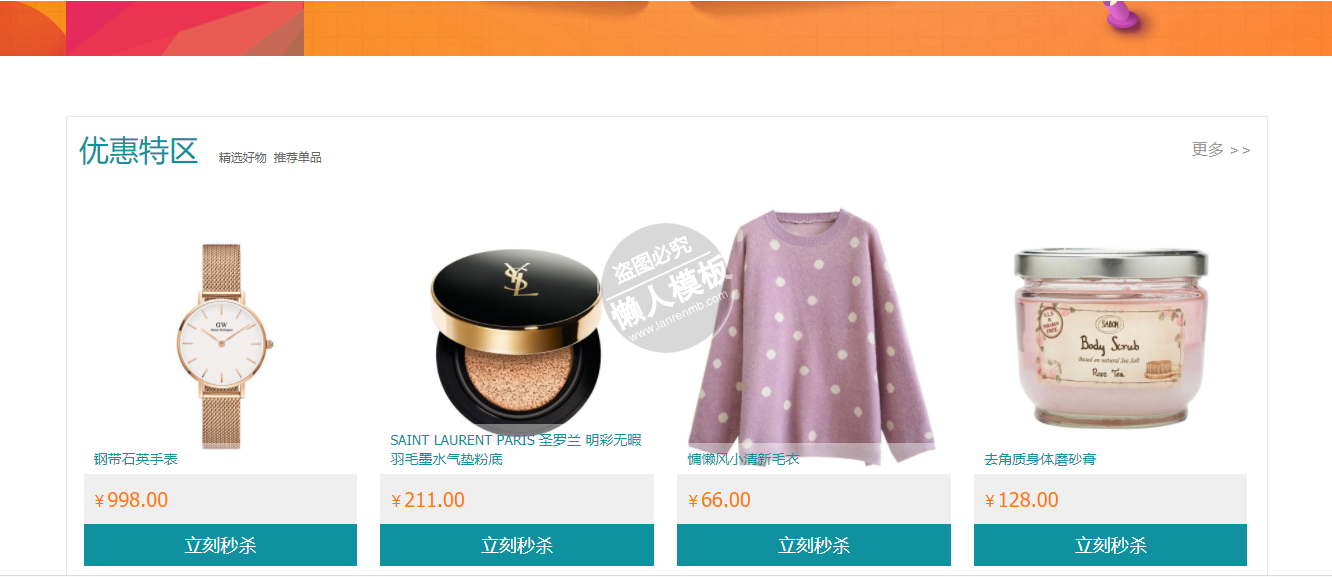The height and width of the screenshot is (577, 1332).
Task: Click 立刻秒杀 under the YSL cushion
Action: pyautogui.click(x=517, y=545)
